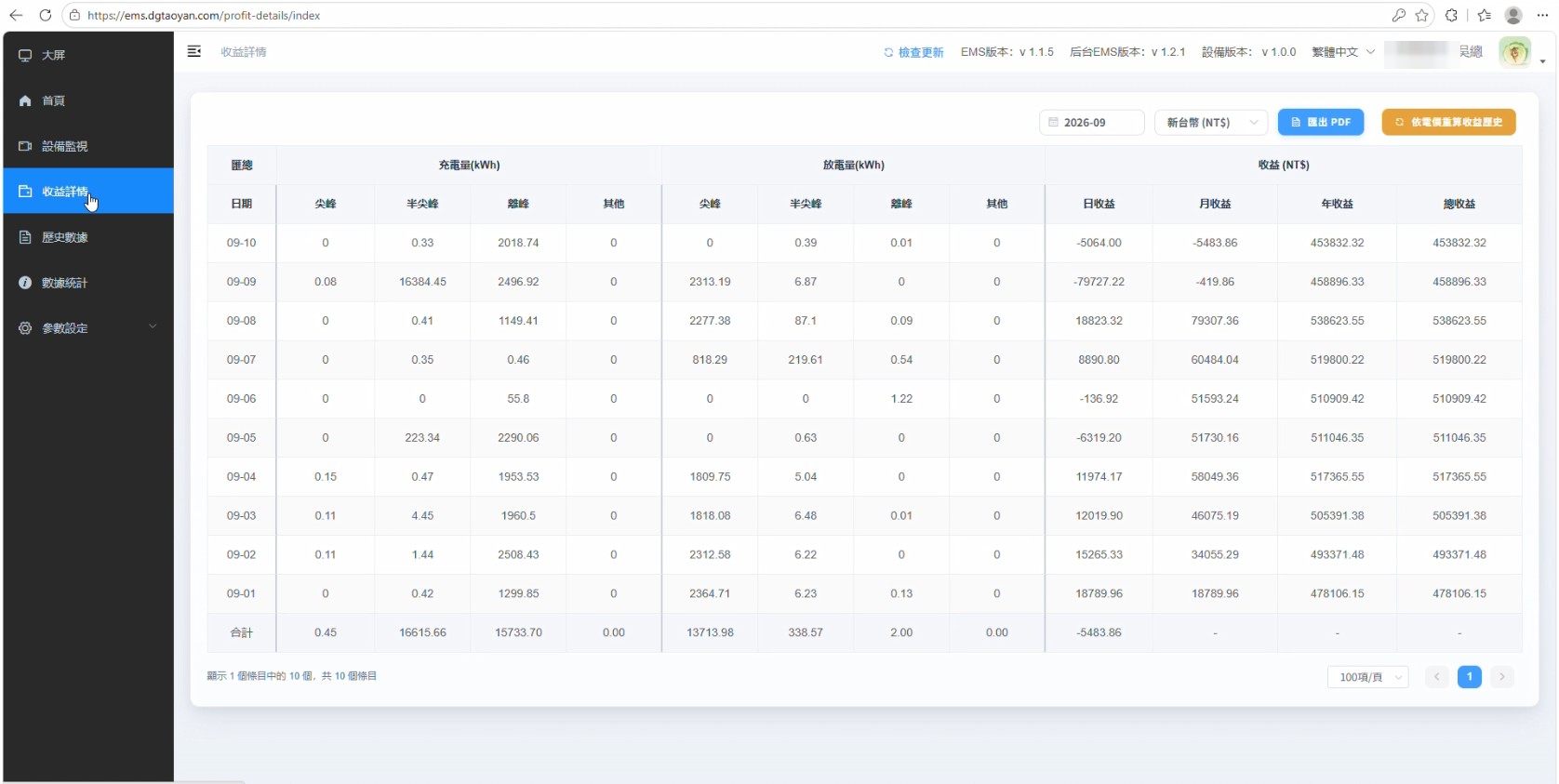Click the 放電量(kWh) group header
Image resolution: width=1559 pixels, height=784 pixels.
[853, 165]
